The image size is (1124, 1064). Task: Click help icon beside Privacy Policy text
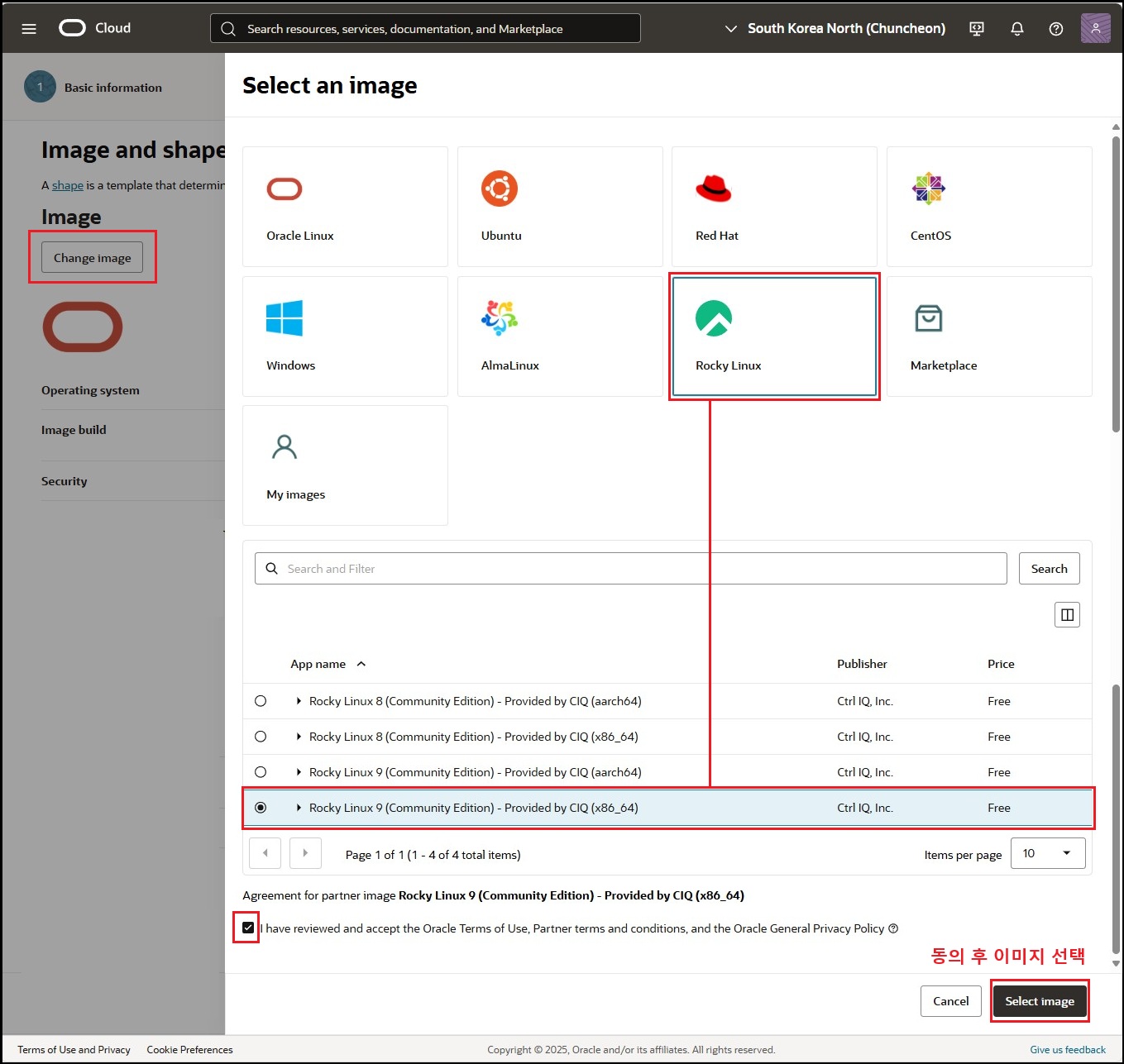coord(893,928)
